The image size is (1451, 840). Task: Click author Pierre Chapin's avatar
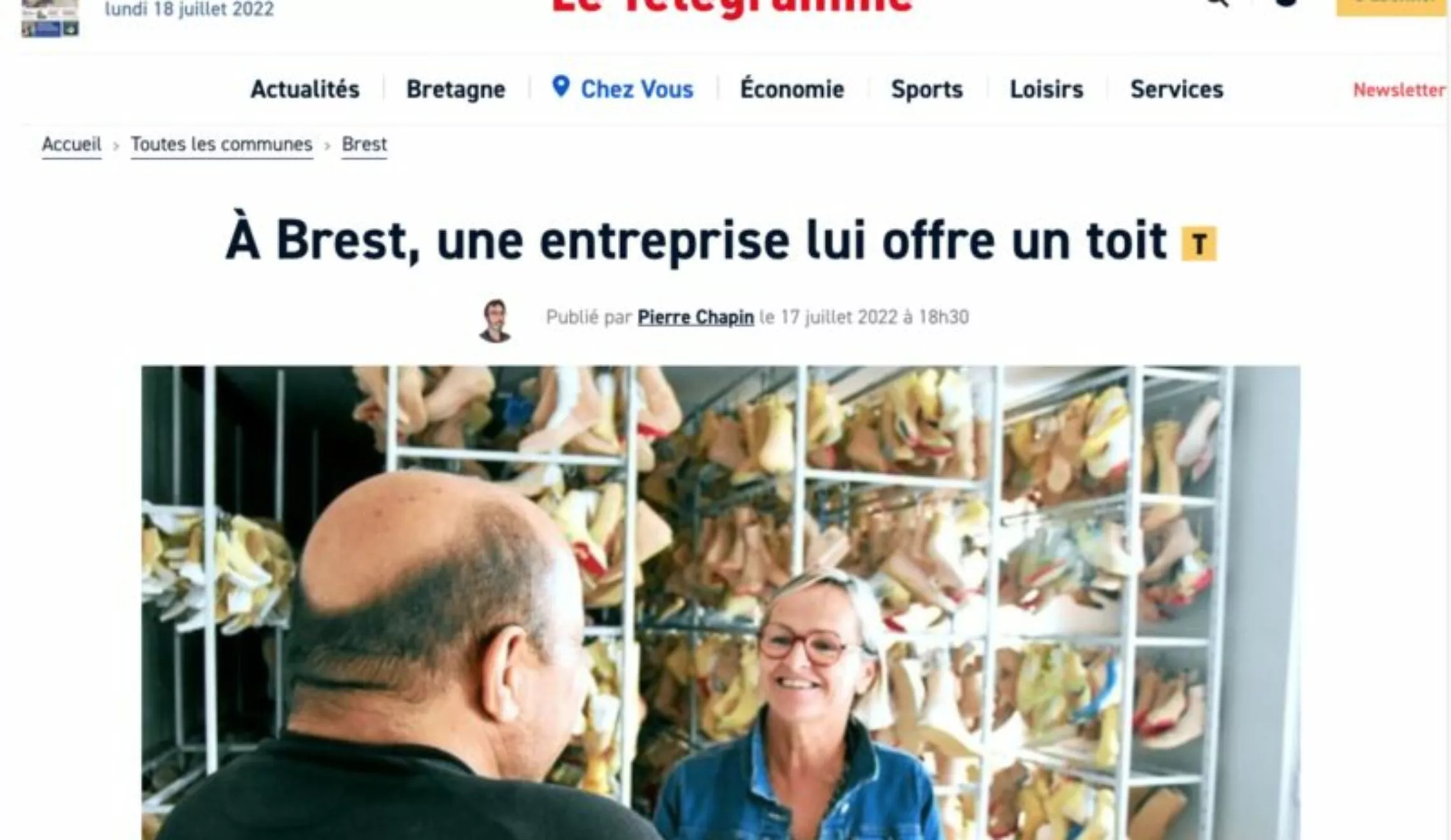pyautogui.click(x=496, y=320)
